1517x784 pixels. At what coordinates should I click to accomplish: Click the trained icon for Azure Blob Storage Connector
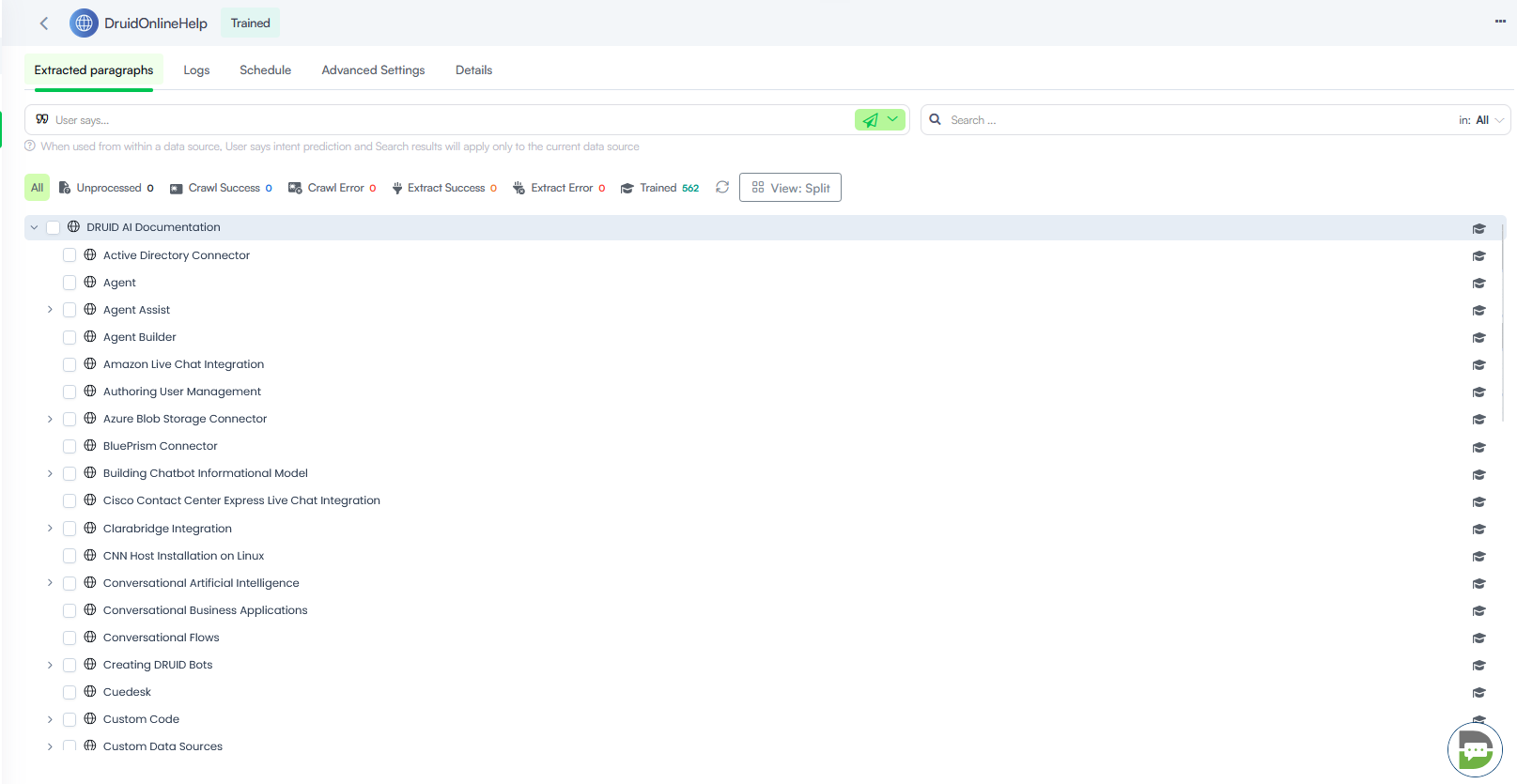coord(1479,419)
